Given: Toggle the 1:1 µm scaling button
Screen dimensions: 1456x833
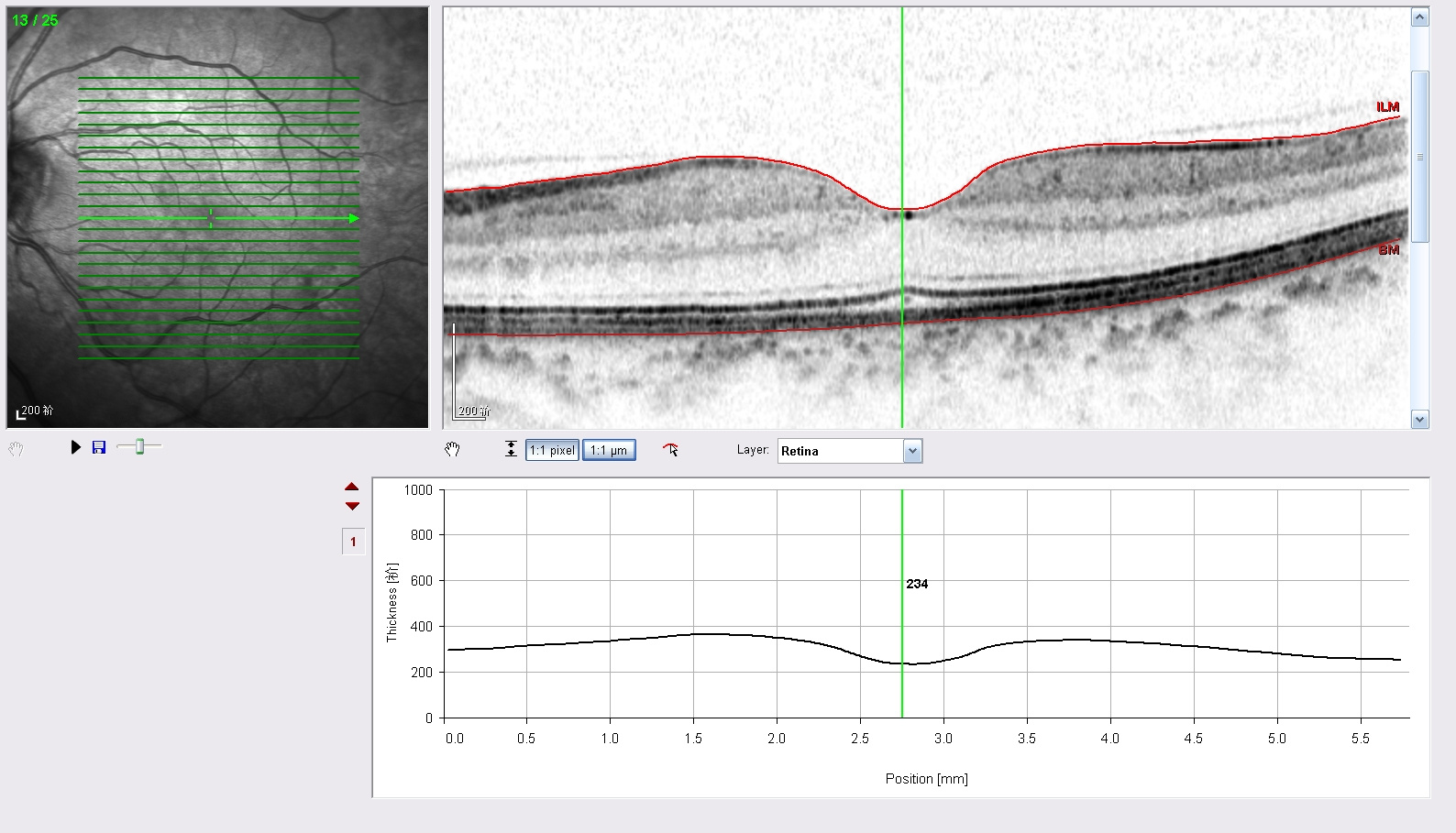Looking at the screenshot, I should point(609,450).
